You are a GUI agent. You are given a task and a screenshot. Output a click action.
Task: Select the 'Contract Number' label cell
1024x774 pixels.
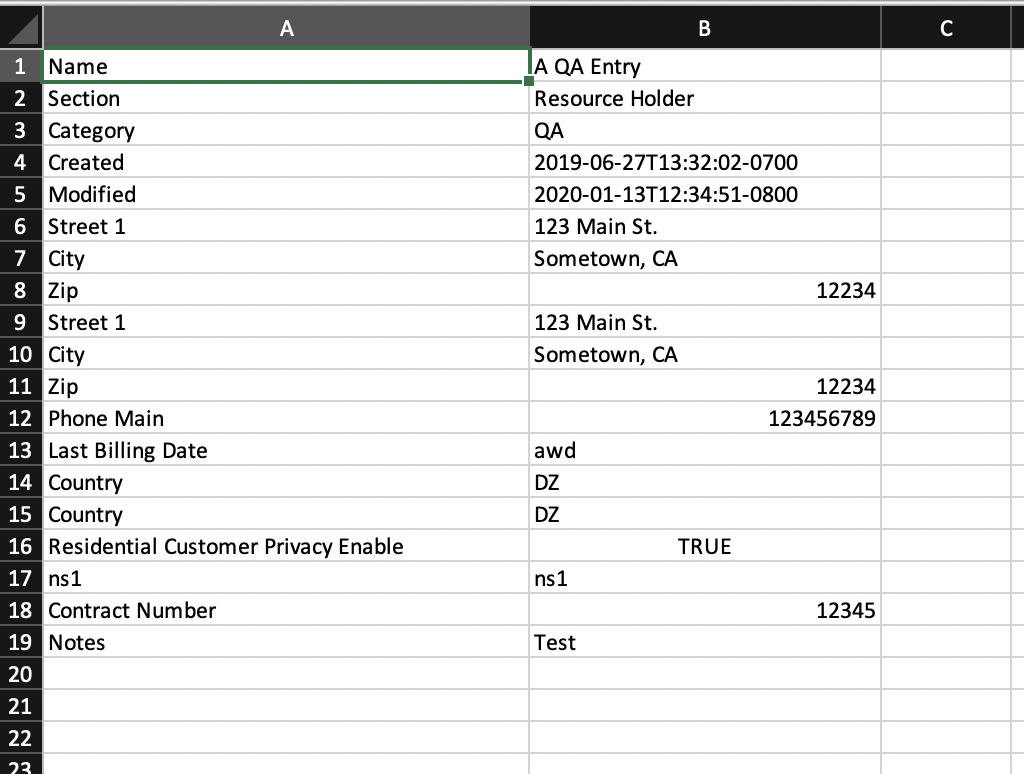point(286,611)
